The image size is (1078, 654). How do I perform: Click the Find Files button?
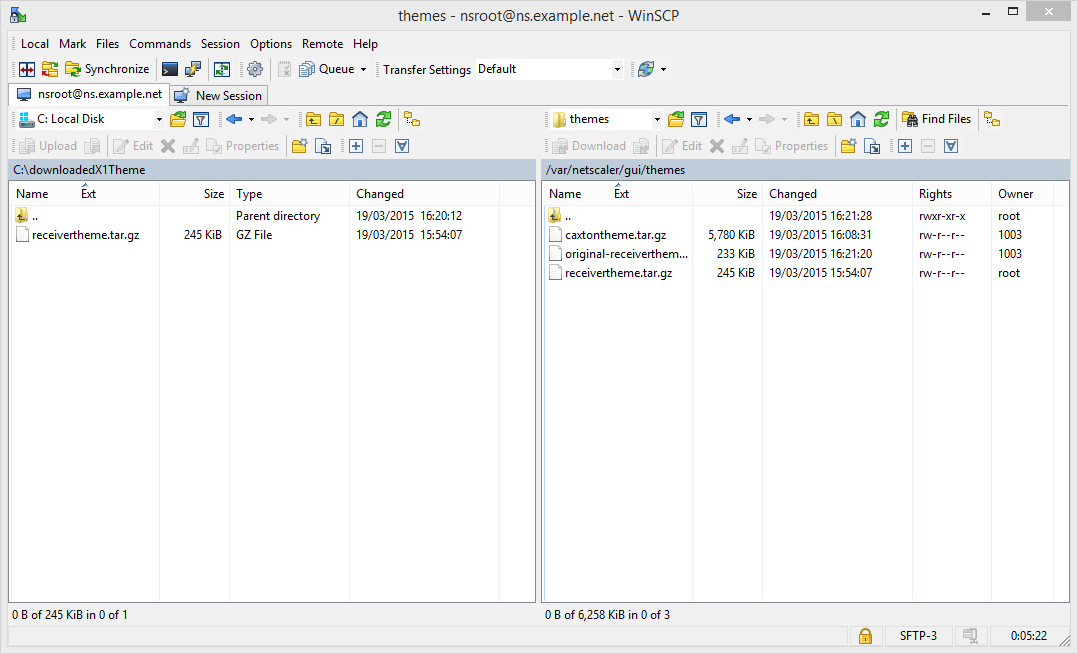(936, 119)
